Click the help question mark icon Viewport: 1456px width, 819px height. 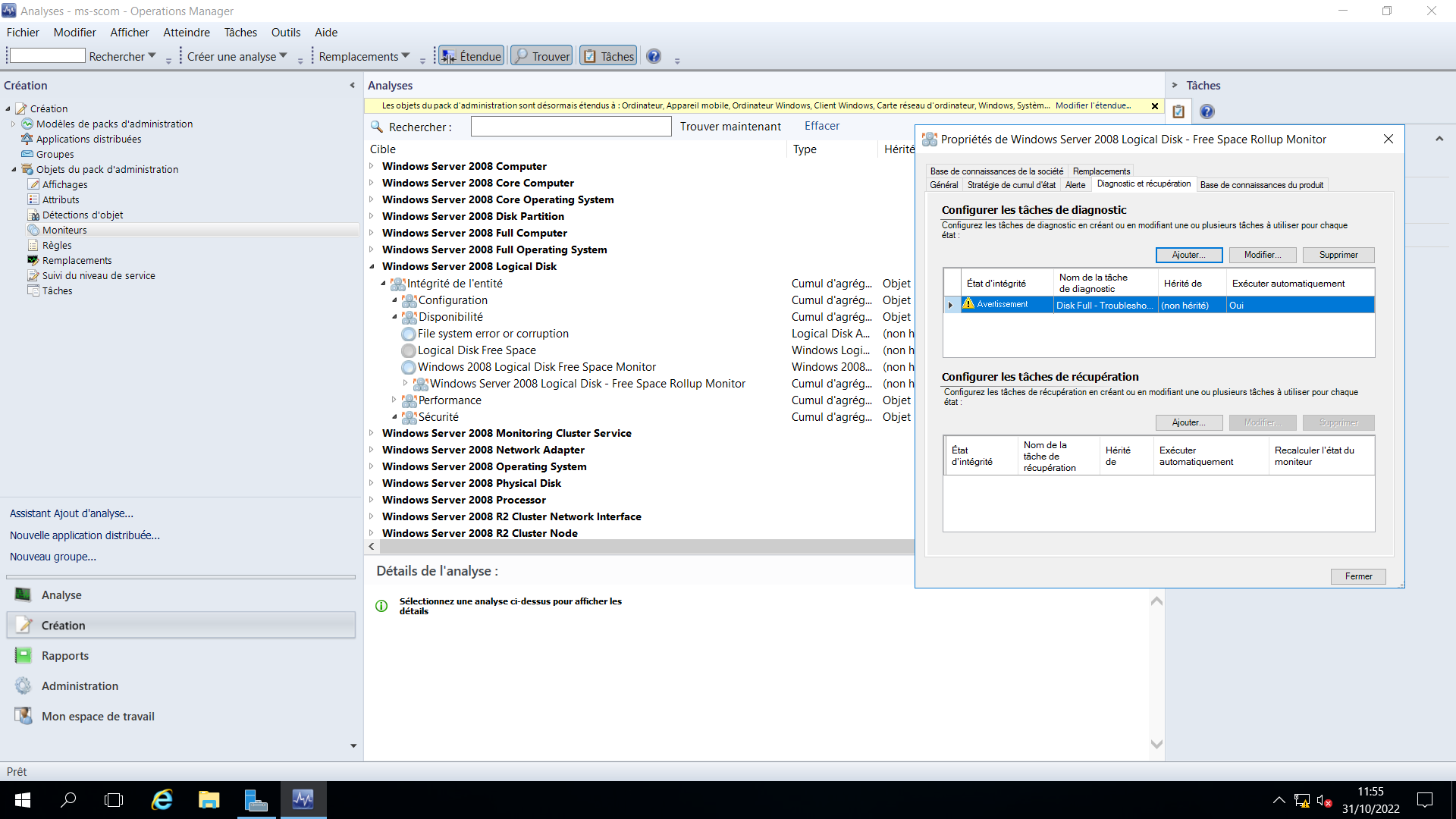(653, 55)
